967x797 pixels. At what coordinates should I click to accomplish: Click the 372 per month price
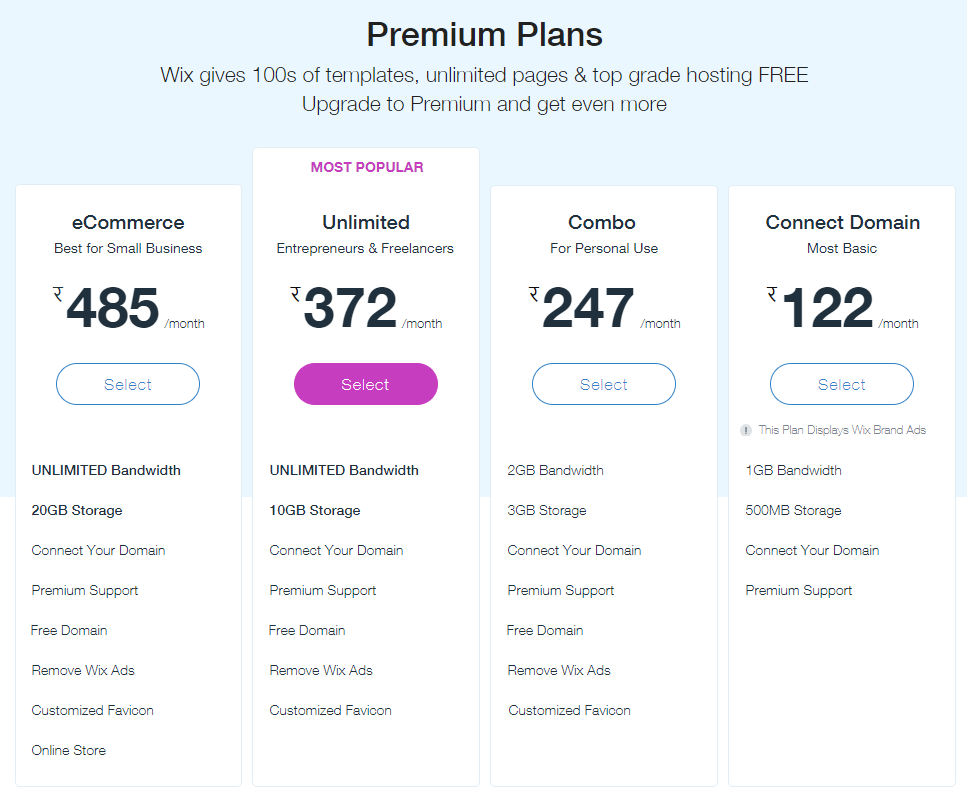(350, 308)
